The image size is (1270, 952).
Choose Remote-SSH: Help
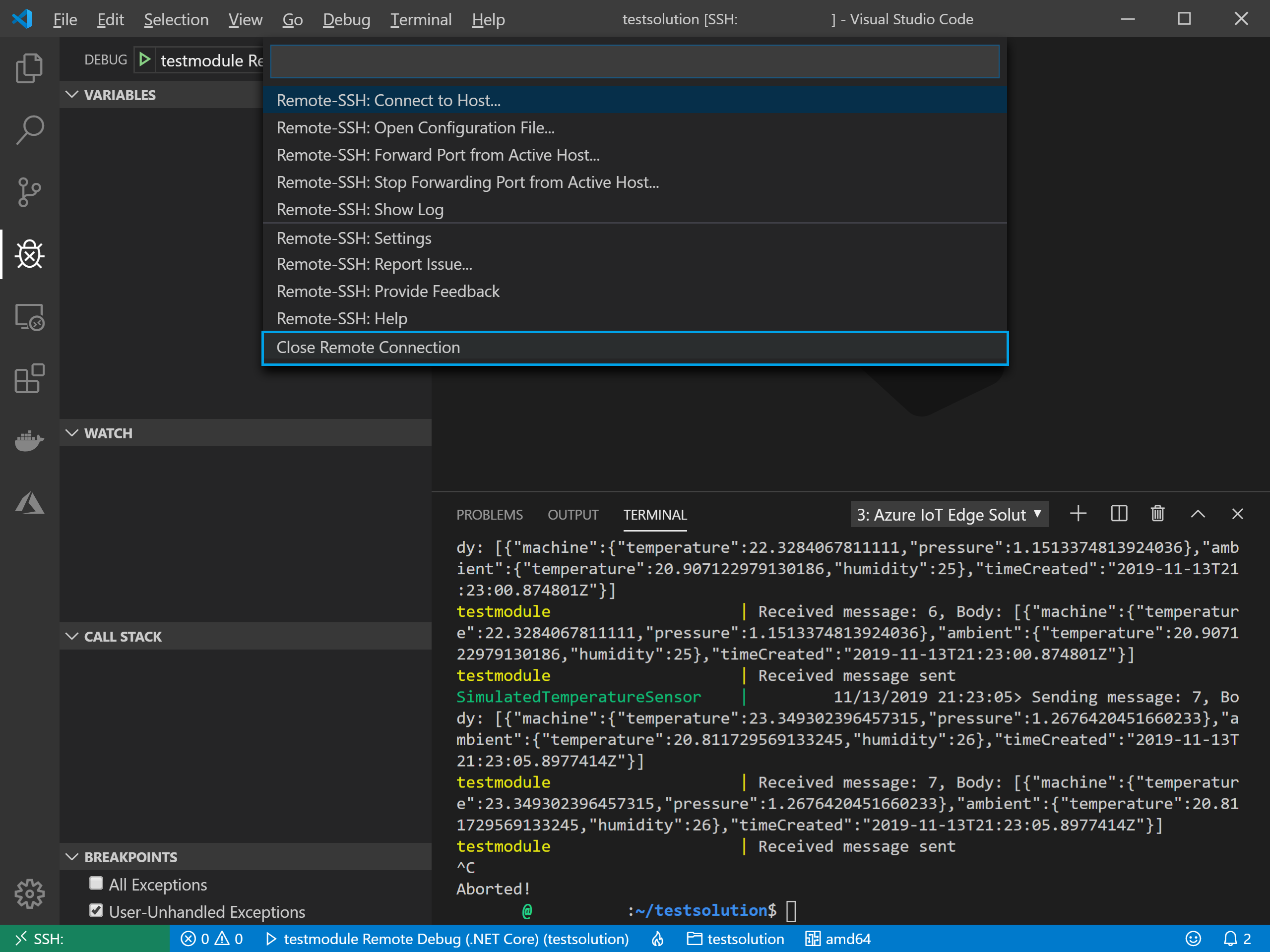coord(635,318)
